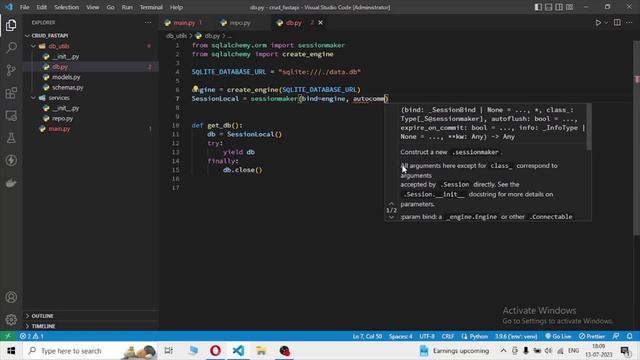
Task: Click db_utils in the breadcrumb path
Action: 176,36
